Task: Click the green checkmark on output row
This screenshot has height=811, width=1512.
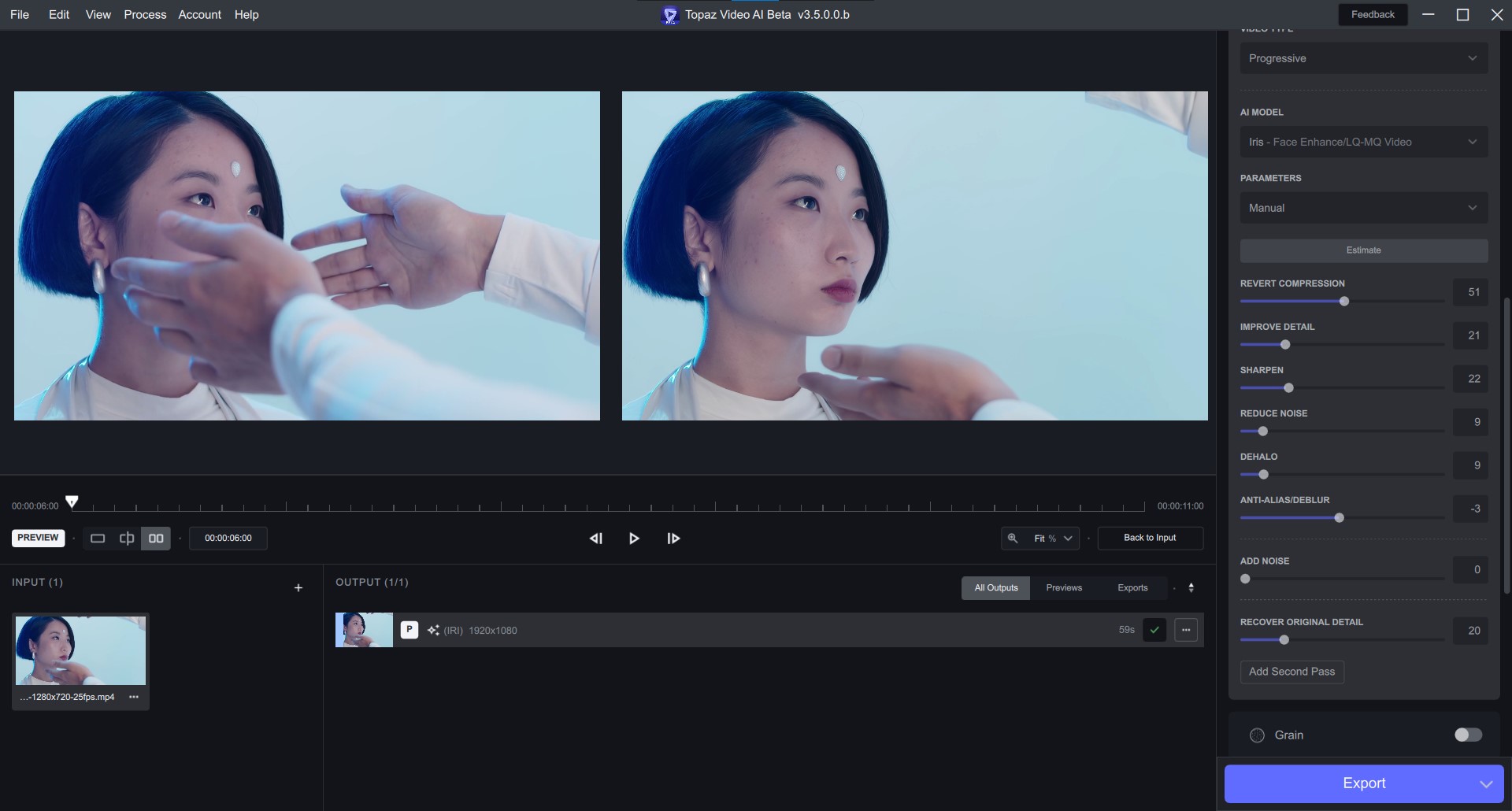Action: (x=1154, y=630)
